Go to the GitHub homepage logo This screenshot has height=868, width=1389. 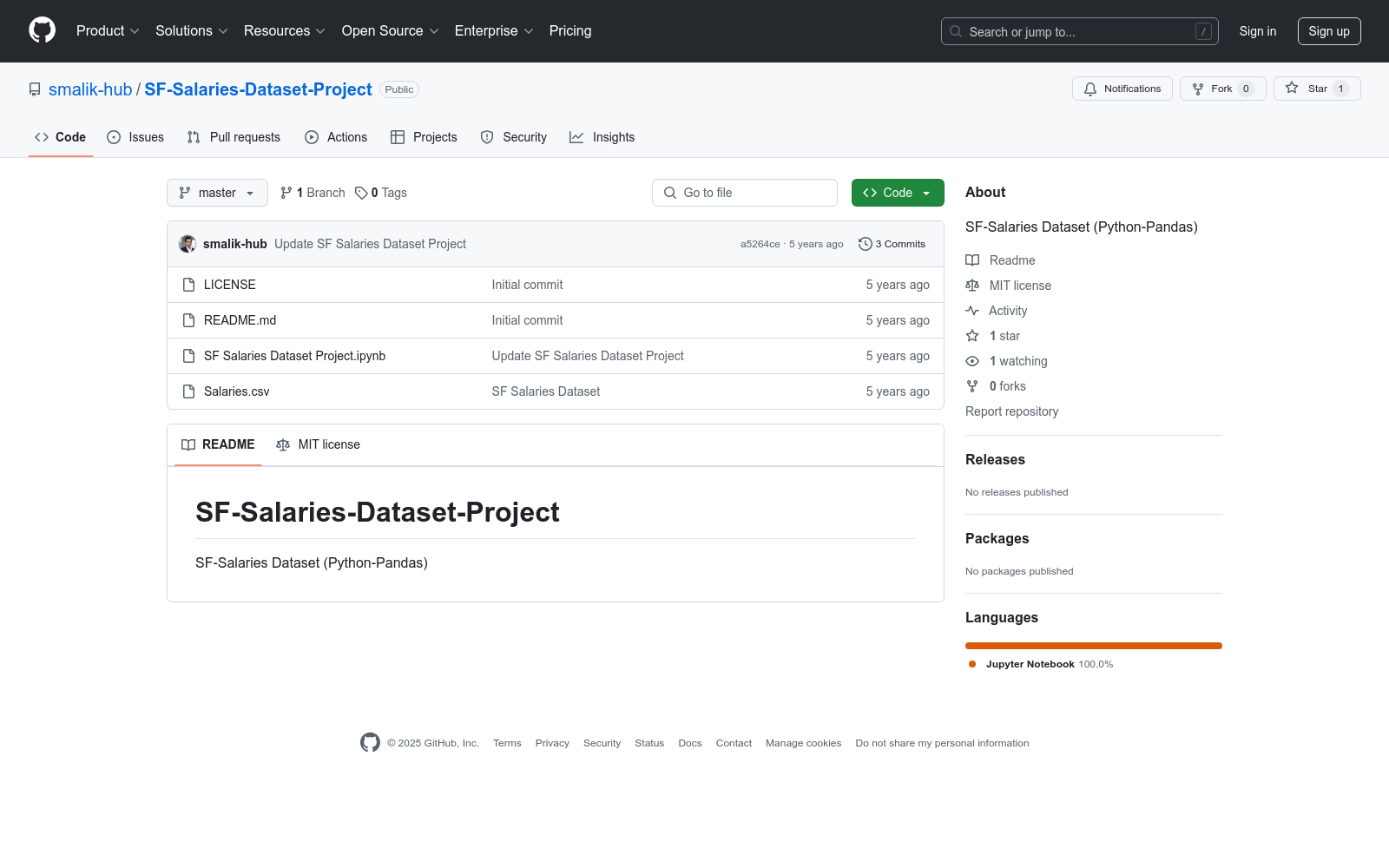[42, 30]
